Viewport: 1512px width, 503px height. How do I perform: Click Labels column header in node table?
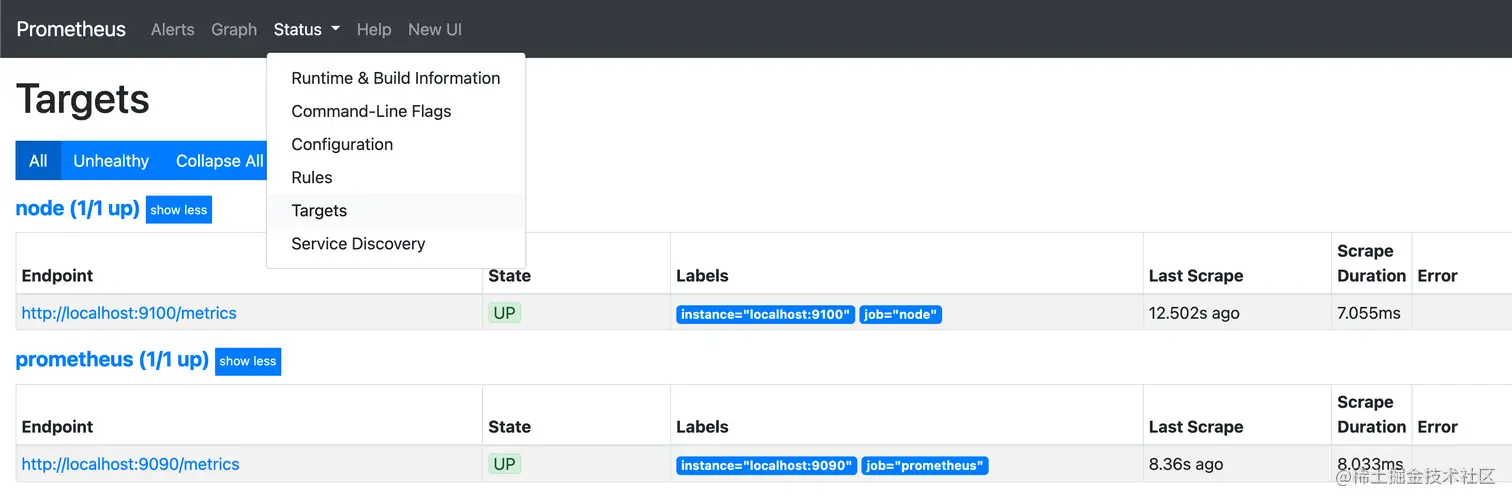point(702,276)
